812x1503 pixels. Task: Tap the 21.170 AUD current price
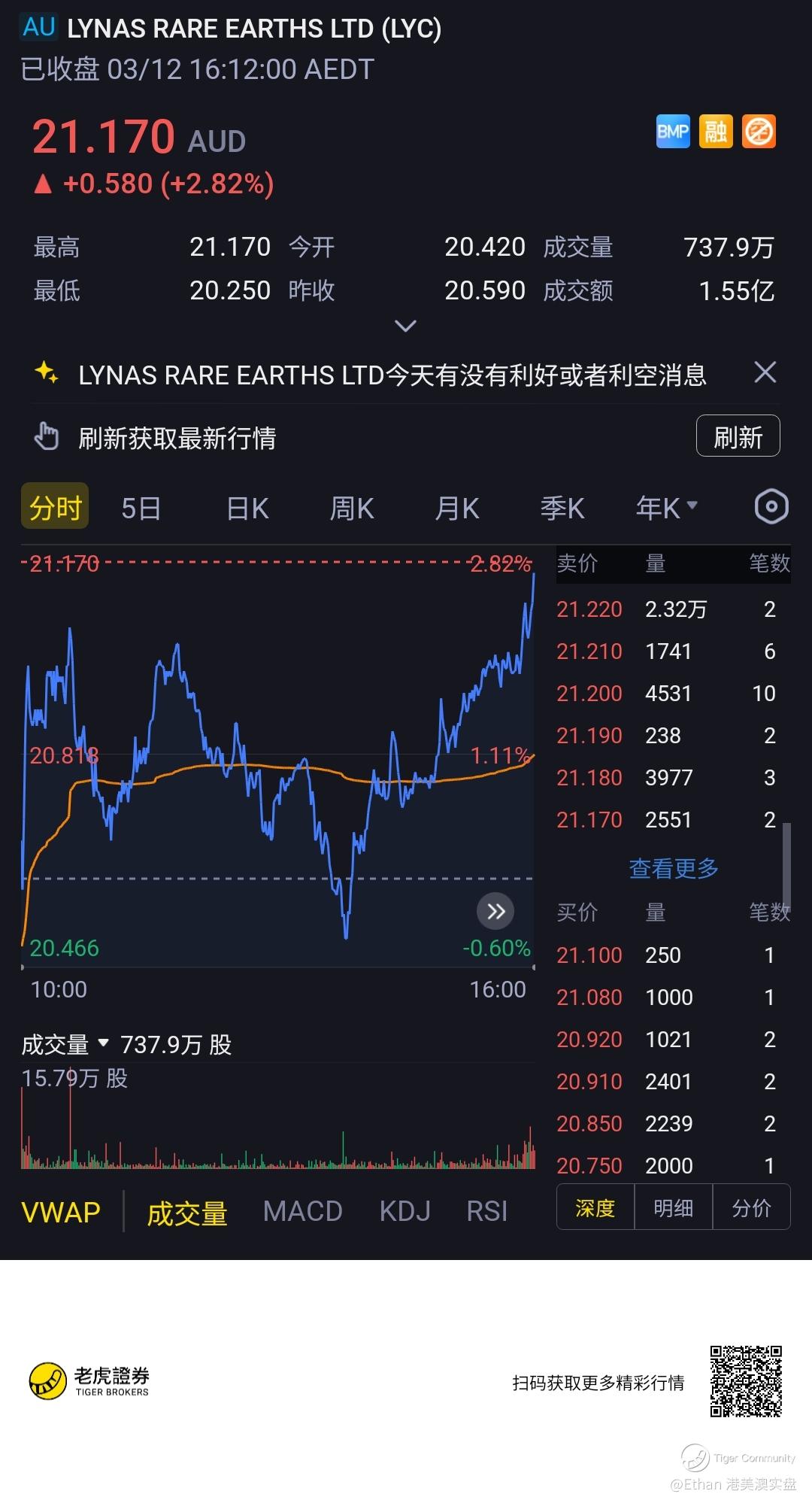point(139,137)
